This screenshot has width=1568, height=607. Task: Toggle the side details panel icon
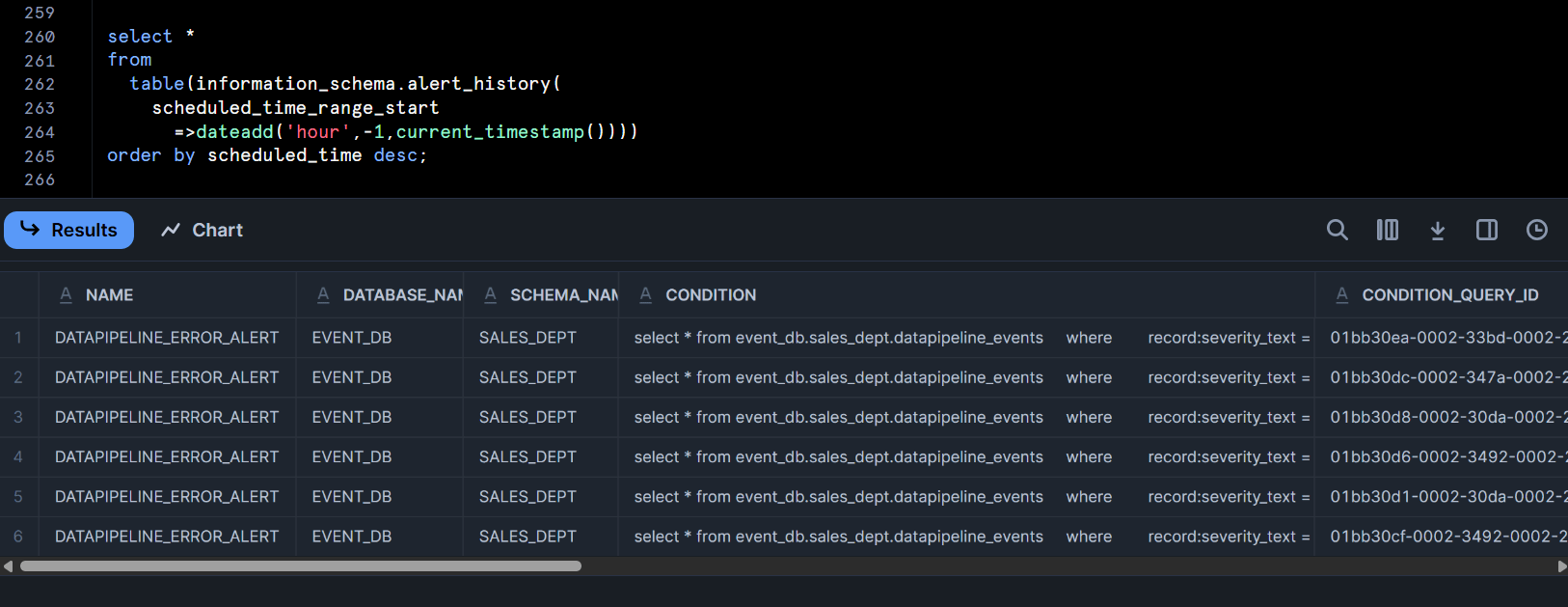[1487, 230]
